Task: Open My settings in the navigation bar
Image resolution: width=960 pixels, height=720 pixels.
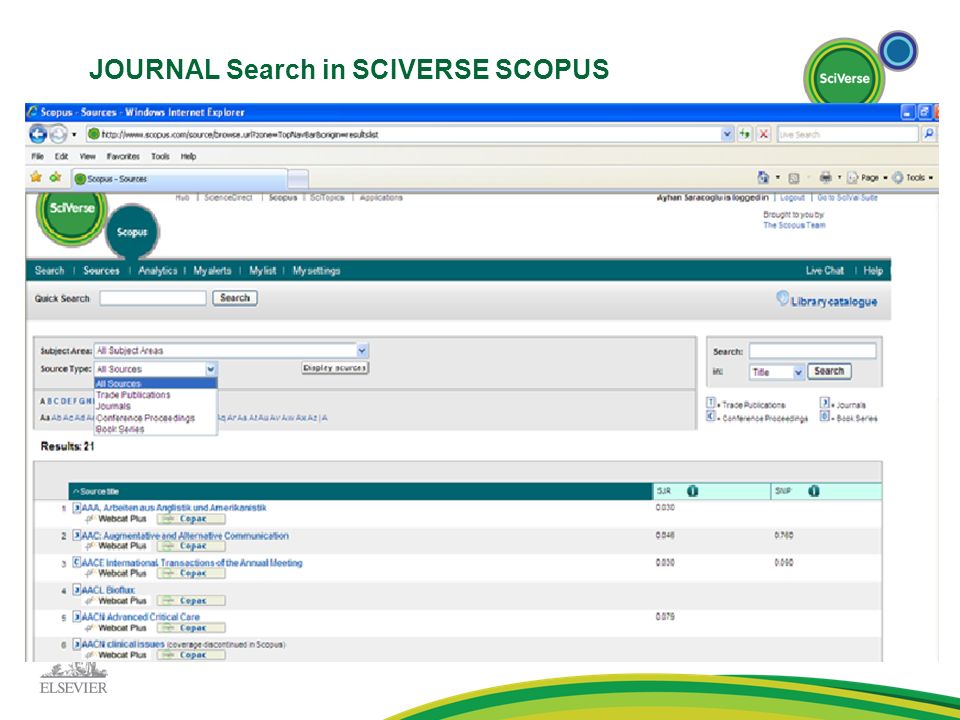Action: 316,271
